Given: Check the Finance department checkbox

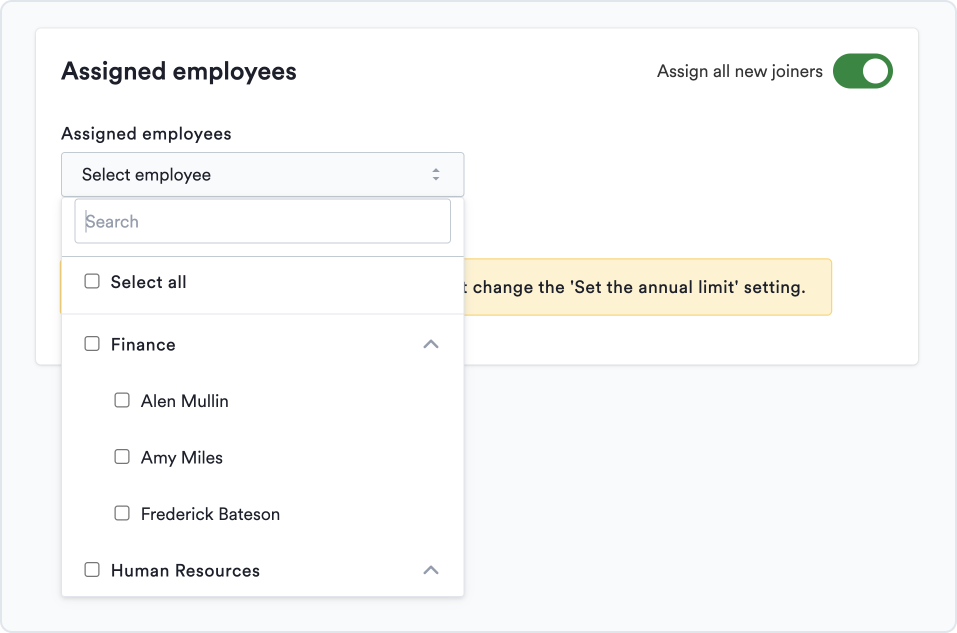Looking at the screenshot, I should pos(92,343).
